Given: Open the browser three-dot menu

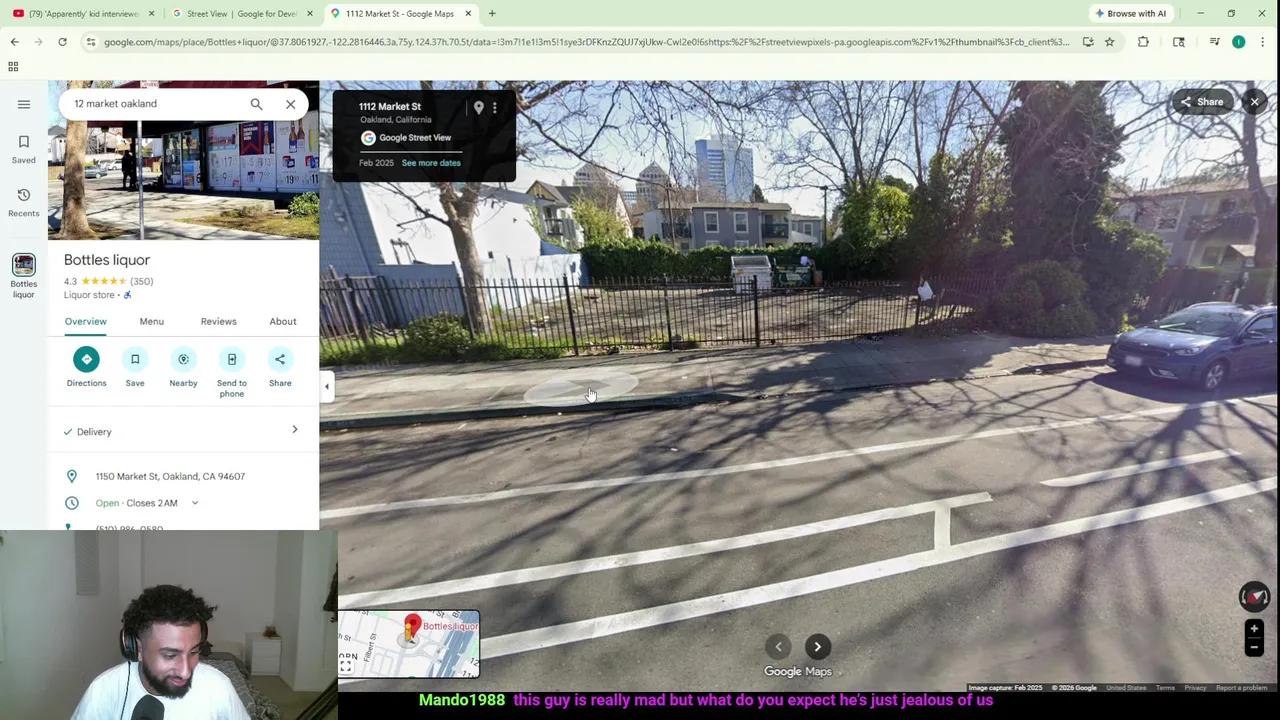Looking at the screenshot, I should coord(1262,42).
